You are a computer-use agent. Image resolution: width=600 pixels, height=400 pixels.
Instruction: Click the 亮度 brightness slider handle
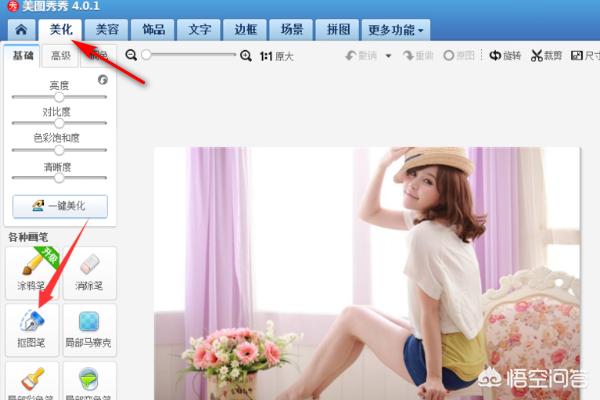59,97
